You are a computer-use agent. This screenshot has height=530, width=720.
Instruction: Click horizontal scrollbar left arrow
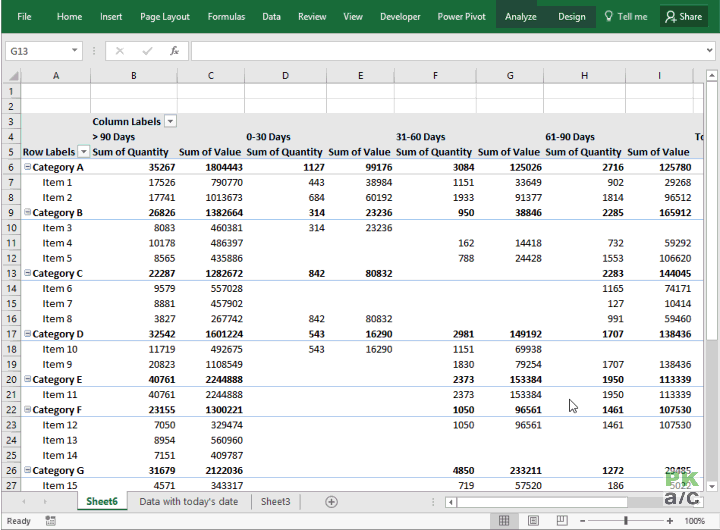[x=451, y=502]
